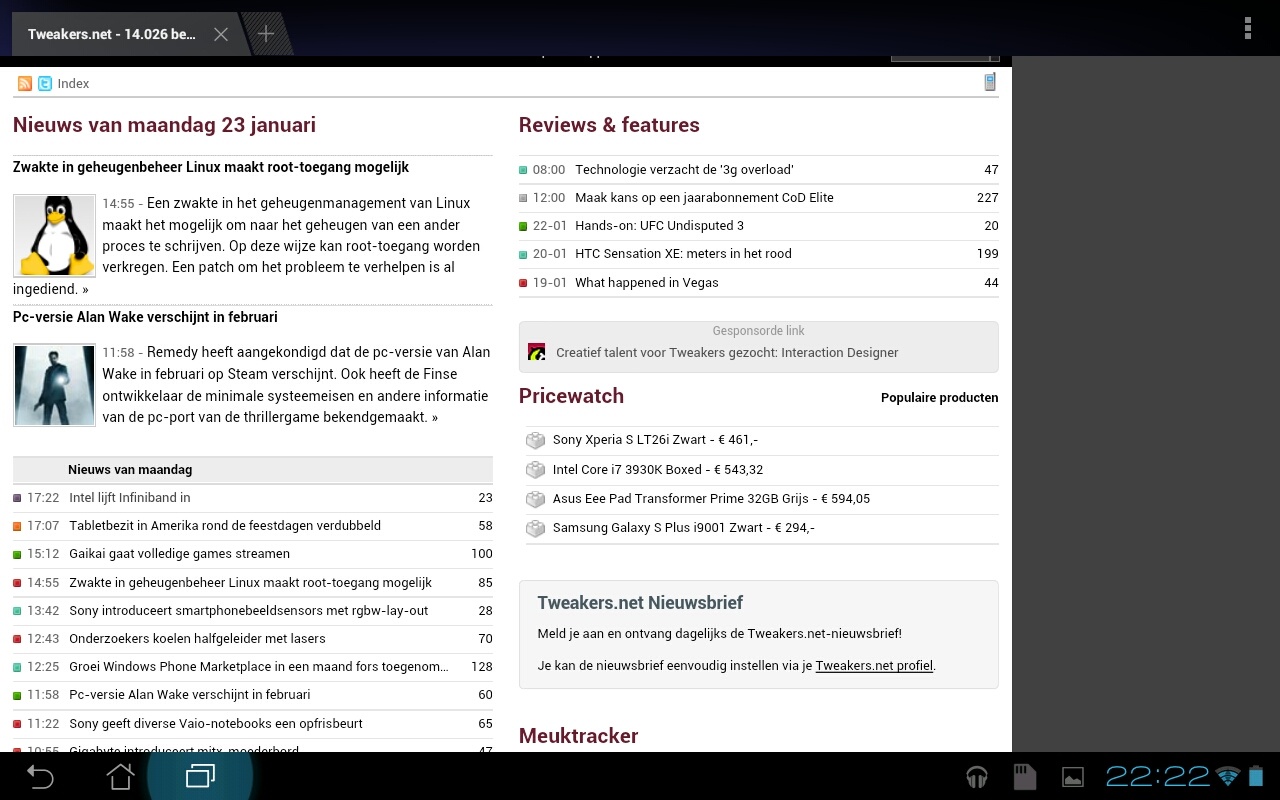This screenshot has width=1280, height=800.
Task: Open the Index link
Action: click(73, 84)
